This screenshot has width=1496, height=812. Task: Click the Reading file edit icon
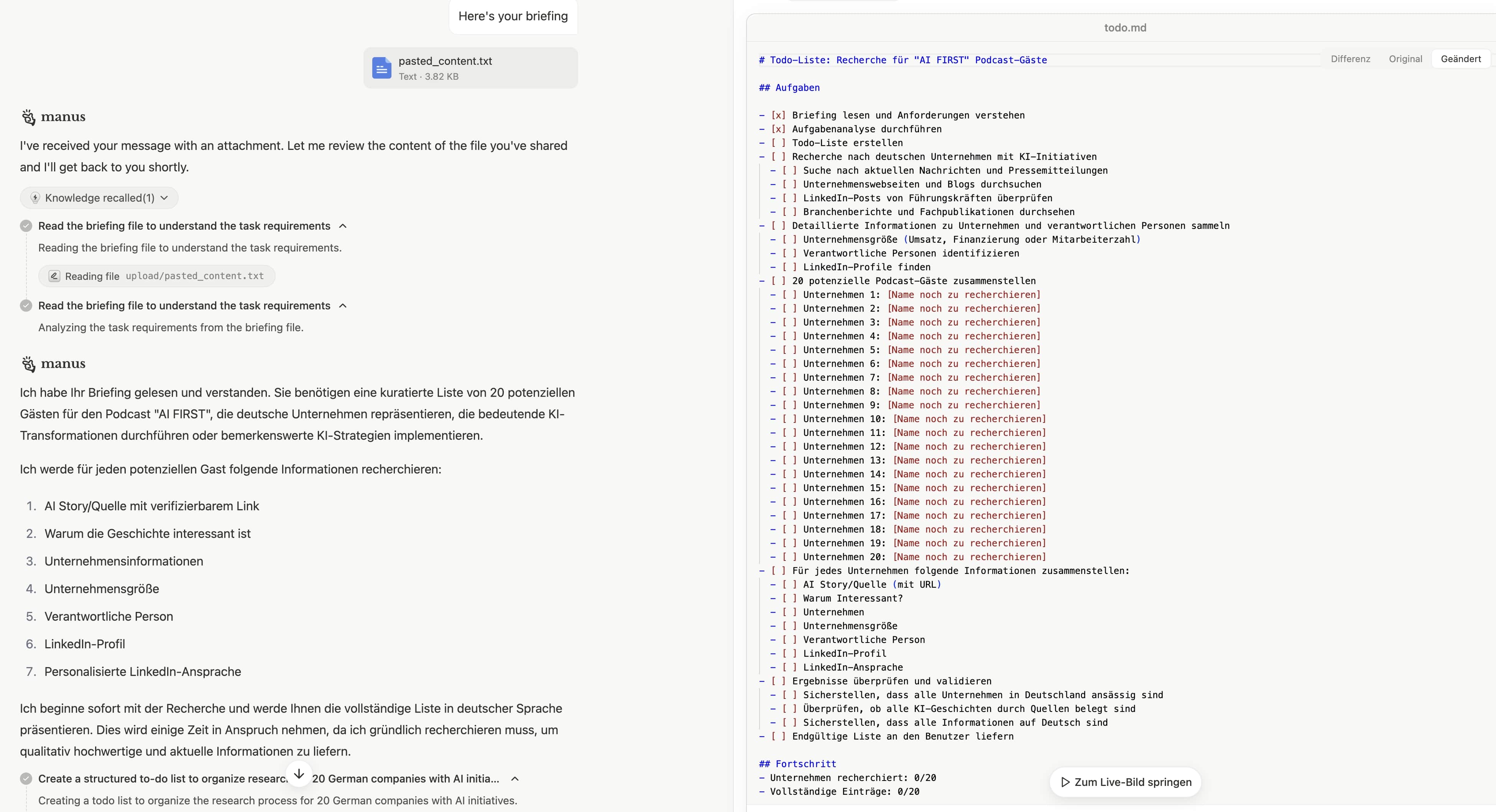click(54, 276)
